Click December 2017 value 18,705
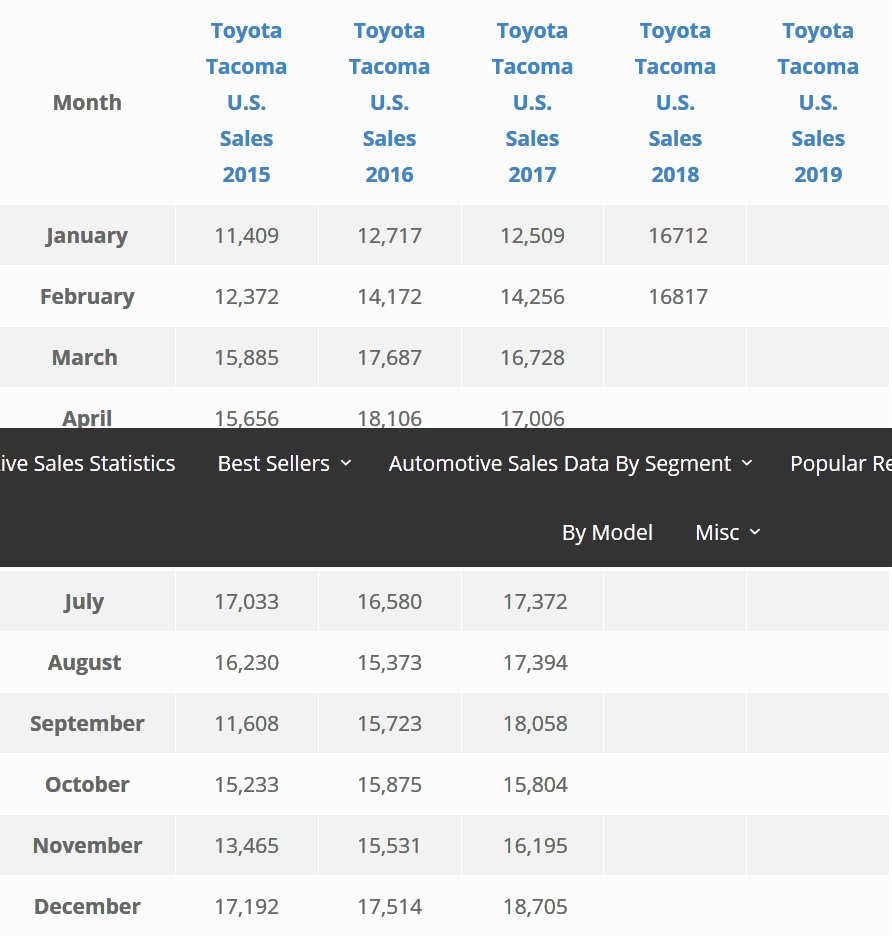Image resolution: width=892 pixels, height=938 pixels. [x=535, y=907]
